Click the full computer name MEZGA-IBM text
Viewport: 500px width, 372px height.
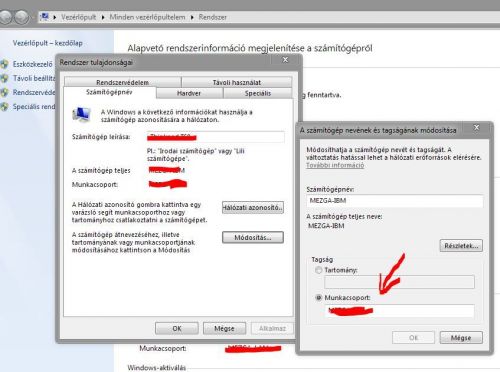[326, 226]
